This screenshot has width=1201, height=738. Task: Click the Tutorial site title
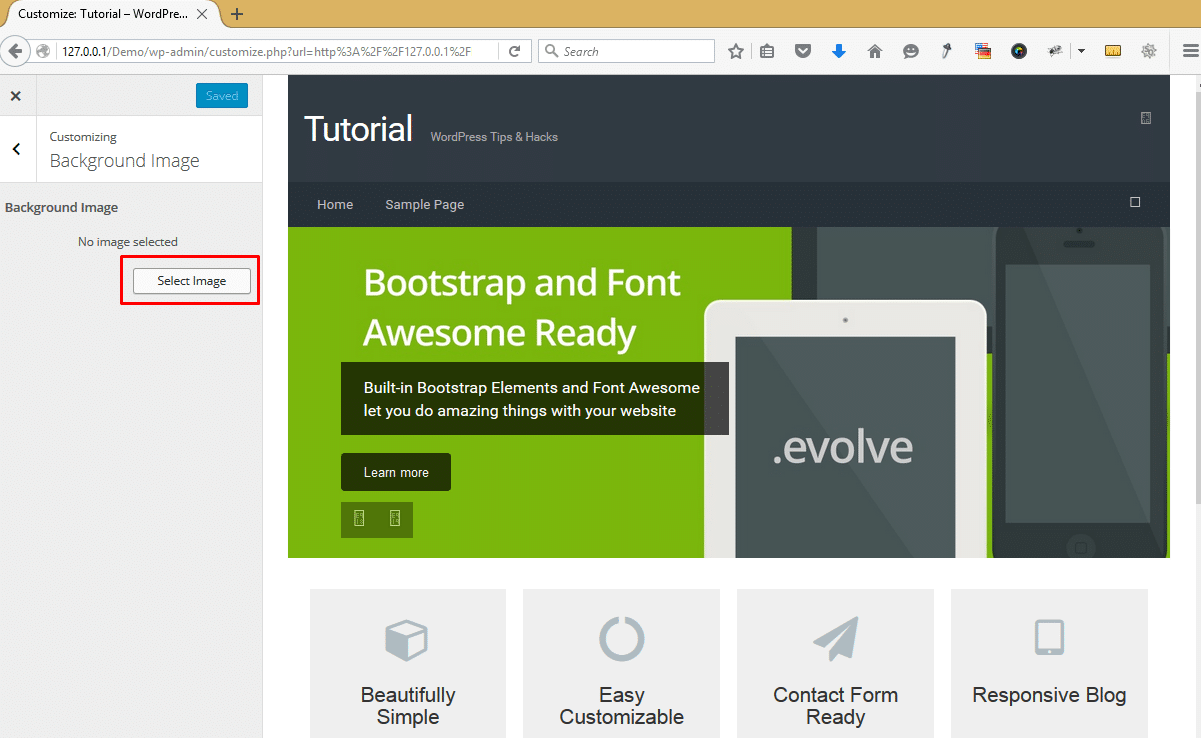point(358,129)
